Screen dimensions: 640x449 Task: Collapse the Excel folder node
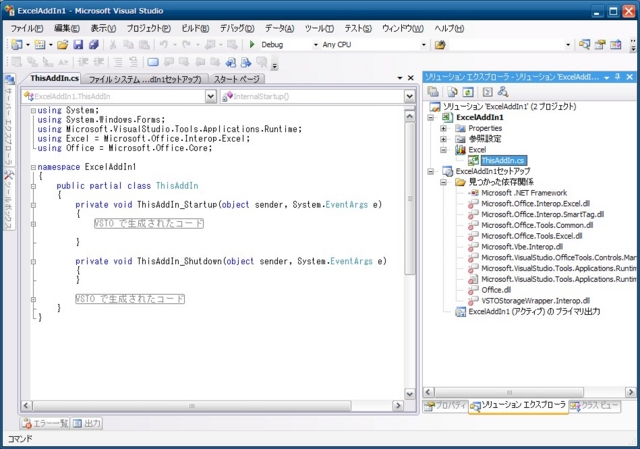pos(443,150)
